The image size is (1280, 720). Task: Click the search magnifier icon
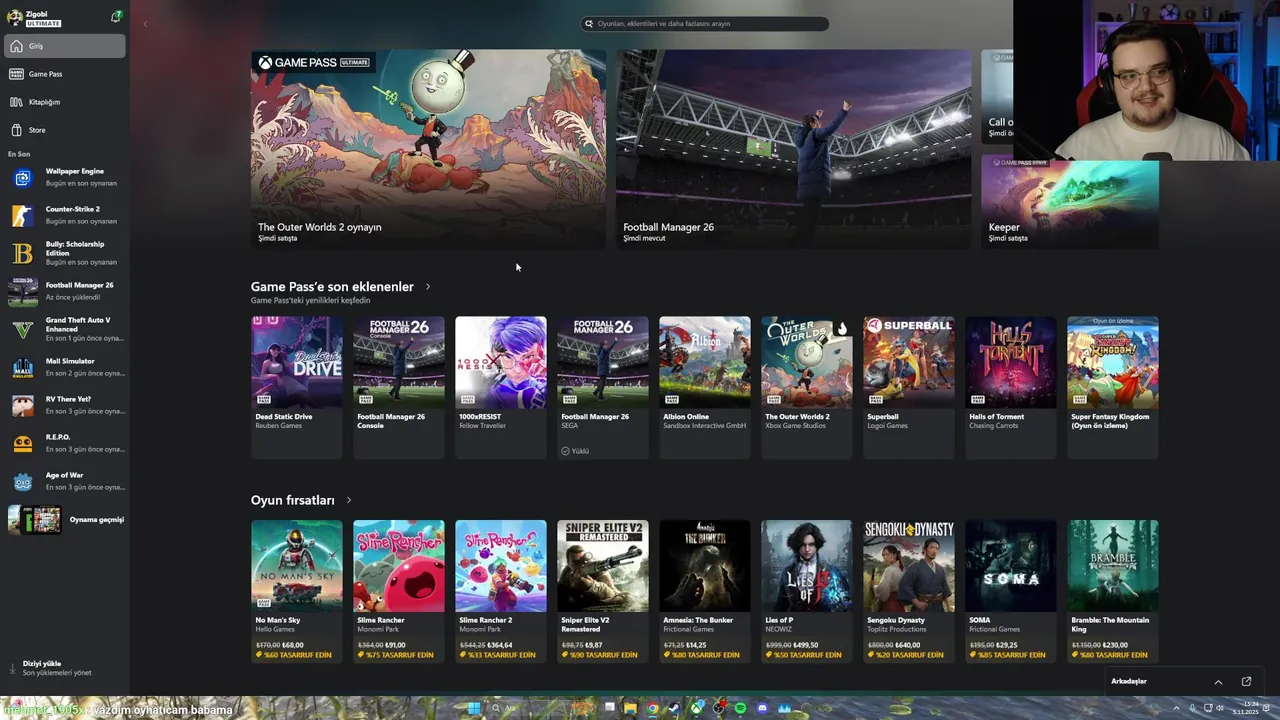point(589,23)
